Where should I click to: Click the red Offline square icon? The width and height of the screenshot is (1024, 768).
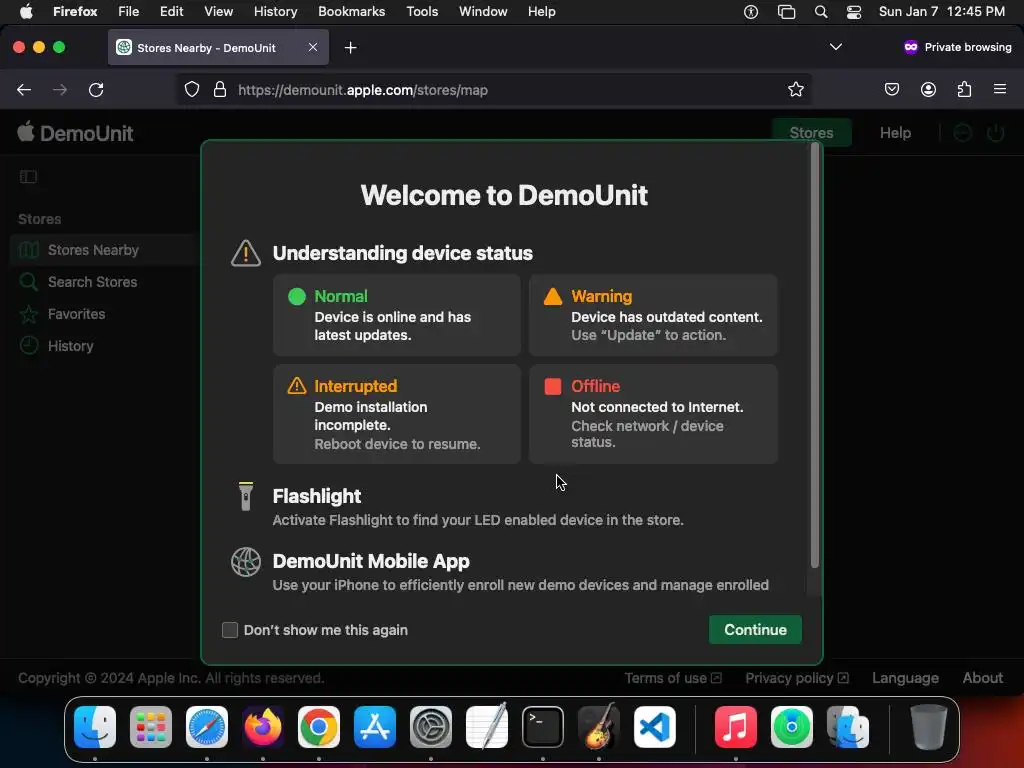(552, 386)
